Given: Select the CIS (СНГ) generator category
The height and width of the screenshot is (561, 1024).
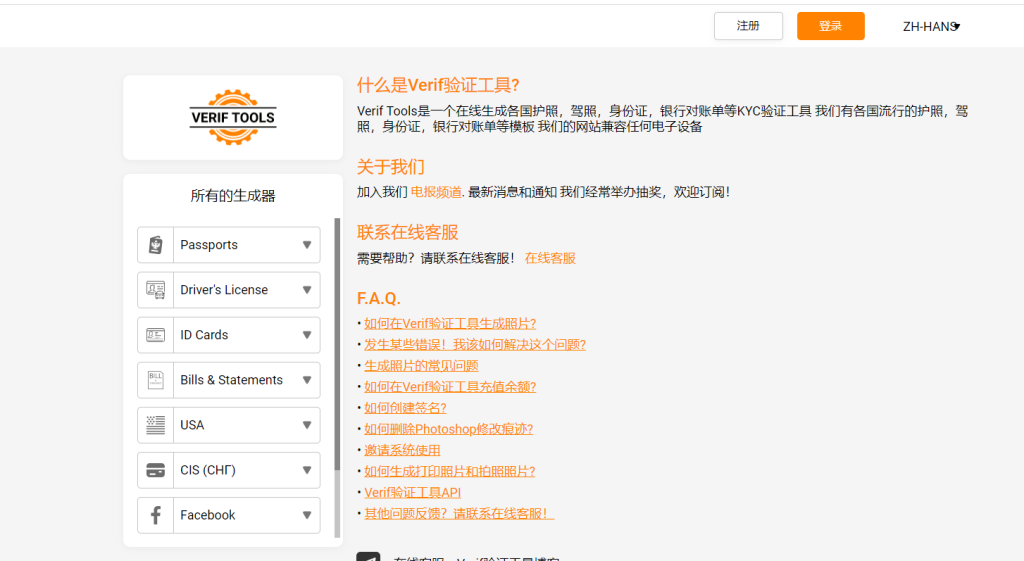Looking at the screenshot, I should click(x=229, y=470).
